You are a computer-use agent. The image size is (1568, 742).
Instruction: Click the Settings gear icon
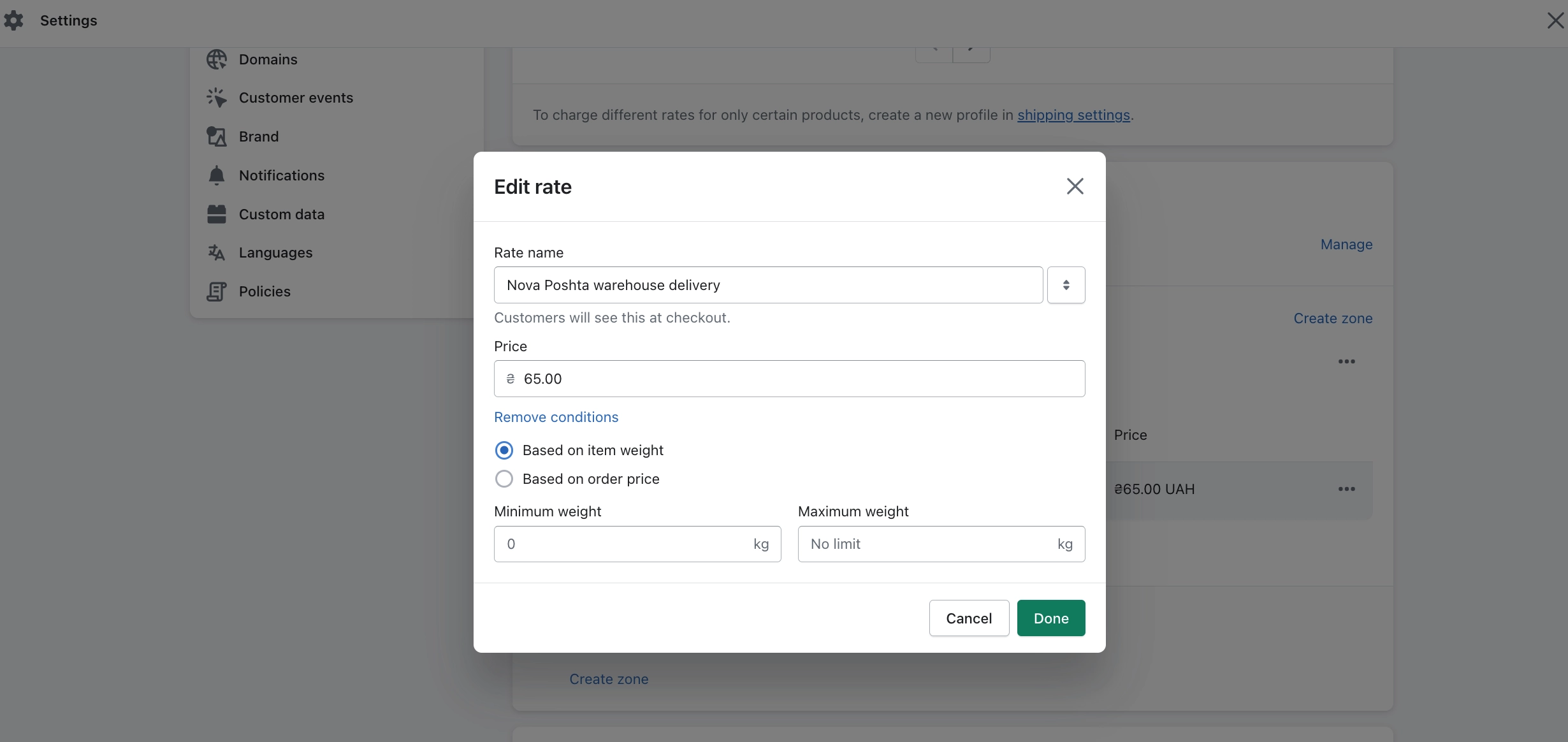click(13, 20)
